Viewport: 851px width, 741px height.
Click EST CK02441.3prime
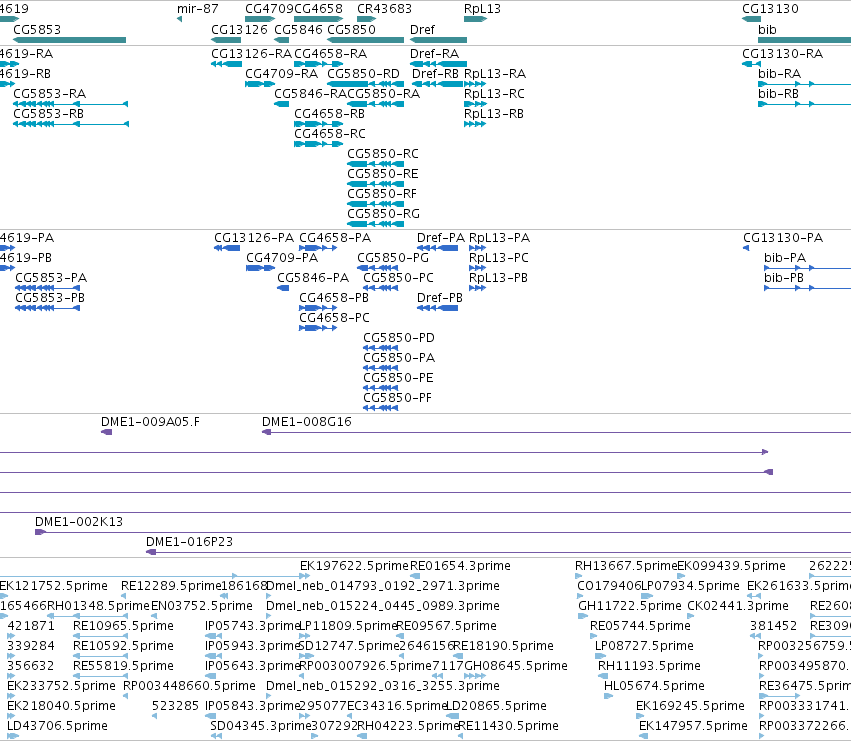point(738,606)
